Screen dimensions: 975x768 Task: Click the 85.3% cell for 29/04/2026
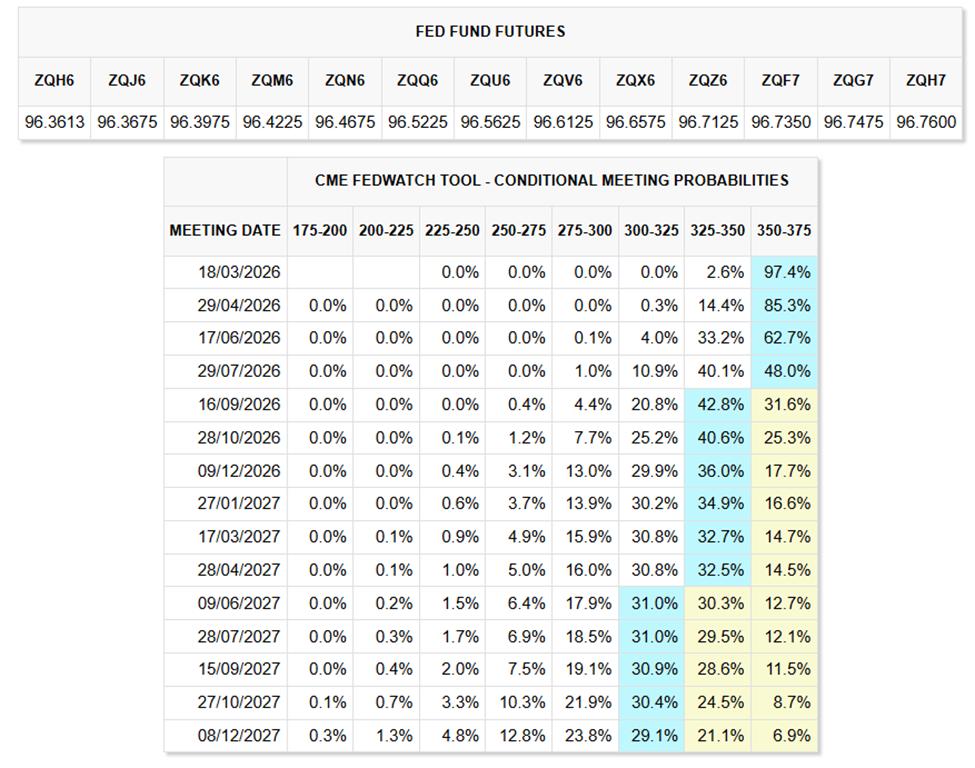pyautogui.click(x=785, y=305)
